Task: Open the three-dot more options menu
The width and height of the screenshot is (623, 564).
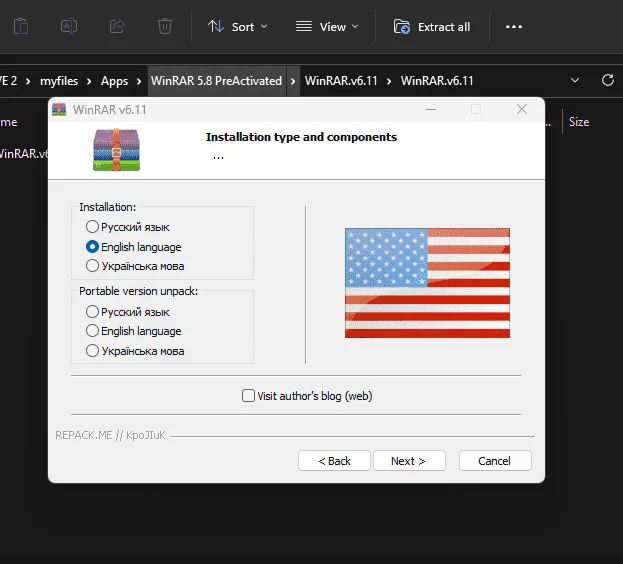Action: (514, 27)
